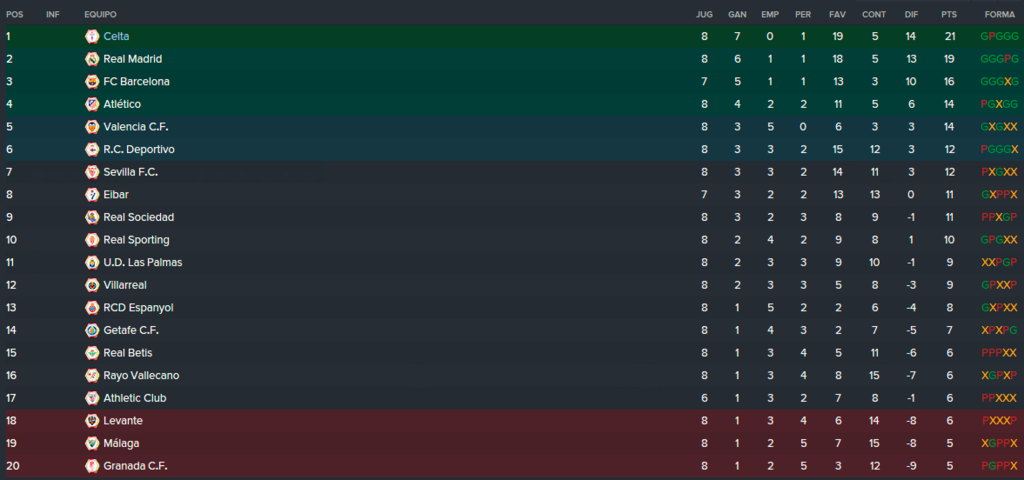Select the Athletic Club team name
1024x480 pixels.
tap(135, 398)
